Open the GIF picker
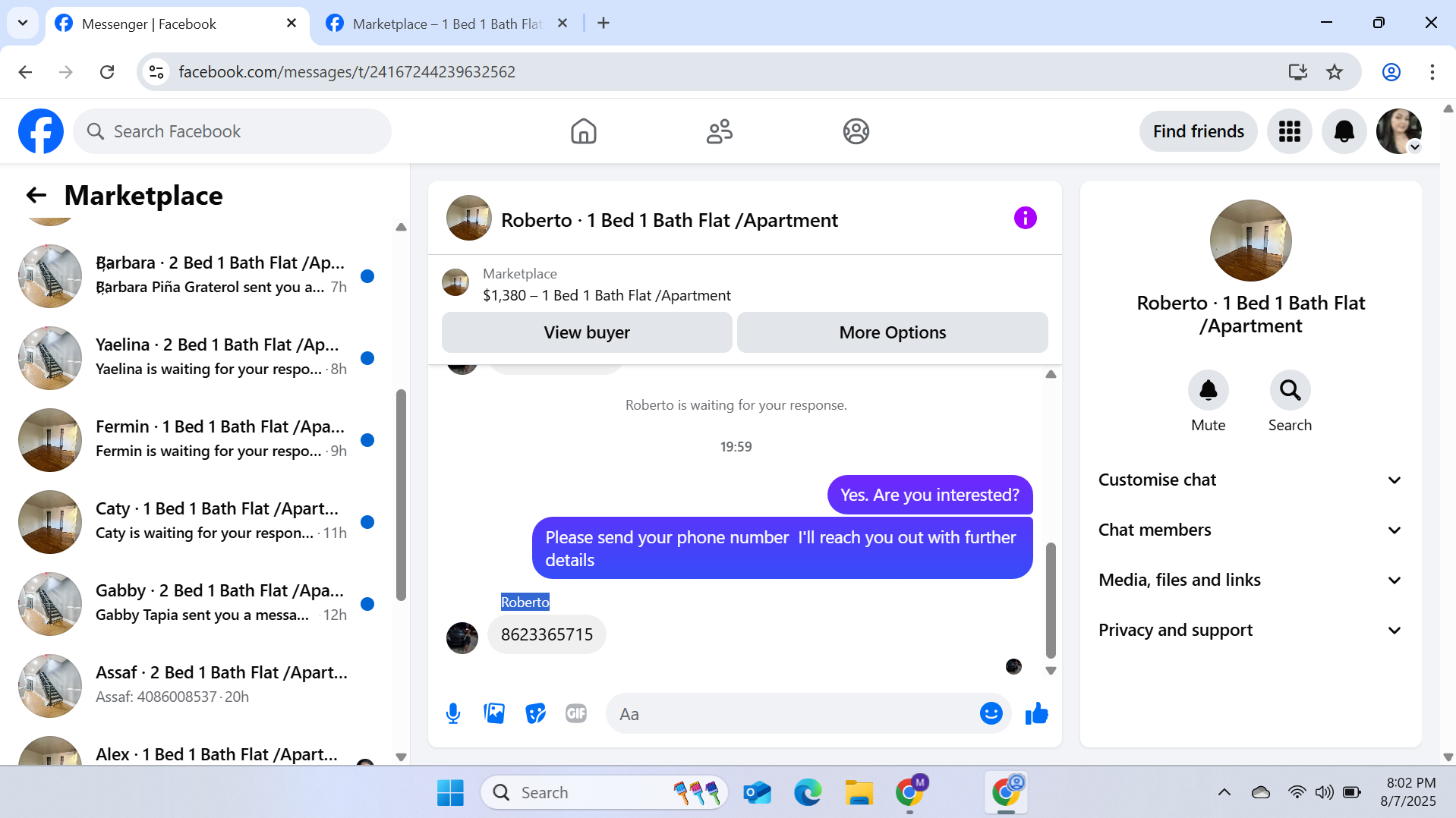The image size is (1456, 818). [x=576, y=713]
